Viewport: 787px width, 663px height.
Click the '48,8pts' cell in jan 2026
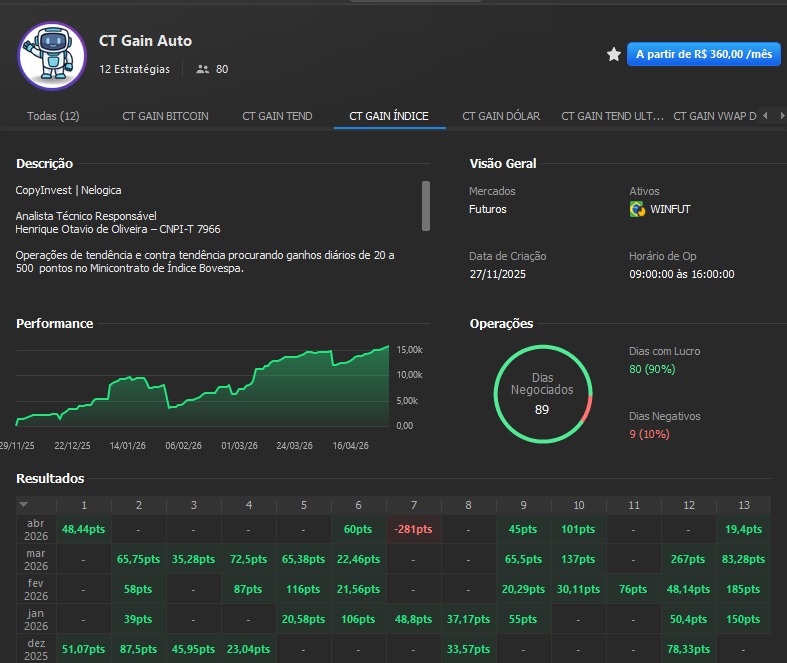coord(414,619)
